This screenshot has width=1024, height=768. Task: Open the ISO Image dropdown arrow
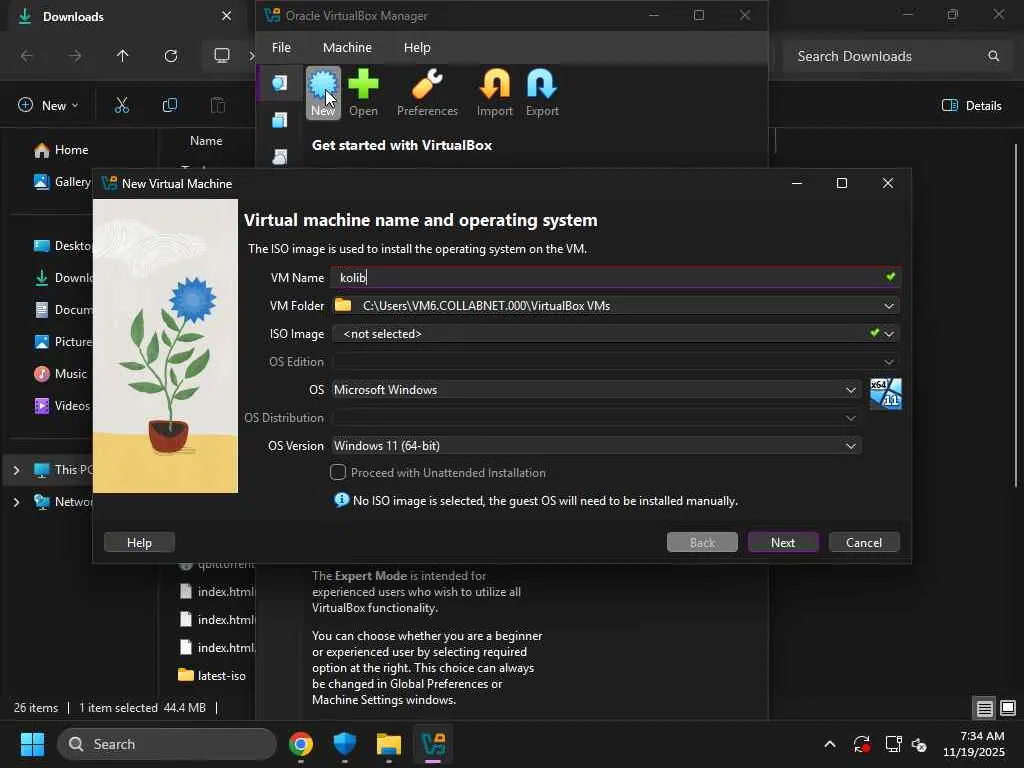pos(889,334)
